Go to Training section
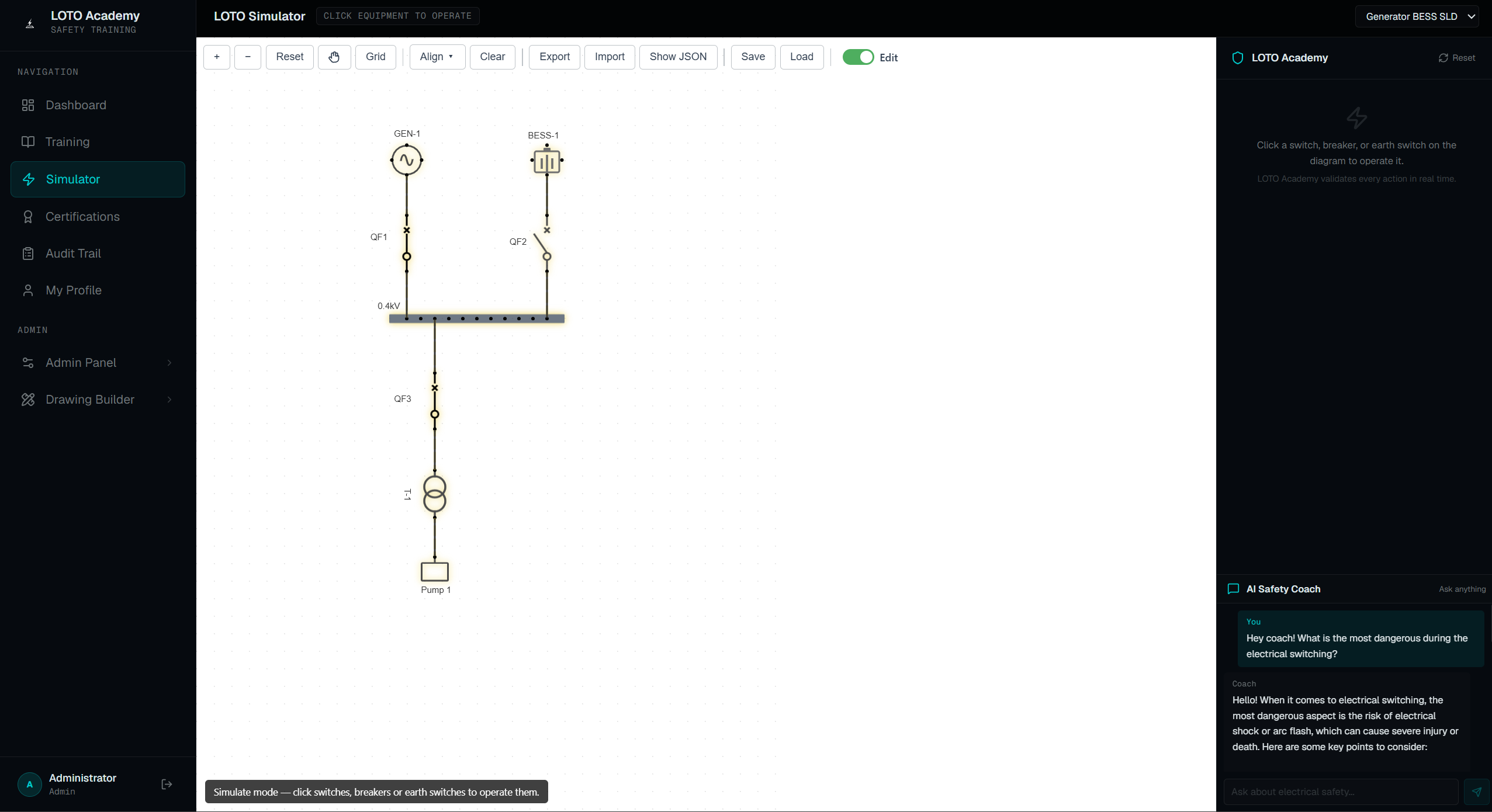 click(98, 142)
